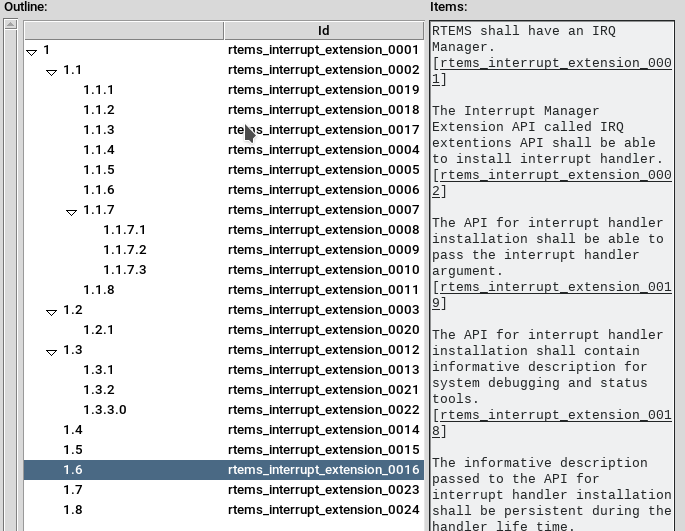
Task: Click Id cell rtems_interrupt_extension_0017
Action: pyautogui.click(x=324, y=130)
